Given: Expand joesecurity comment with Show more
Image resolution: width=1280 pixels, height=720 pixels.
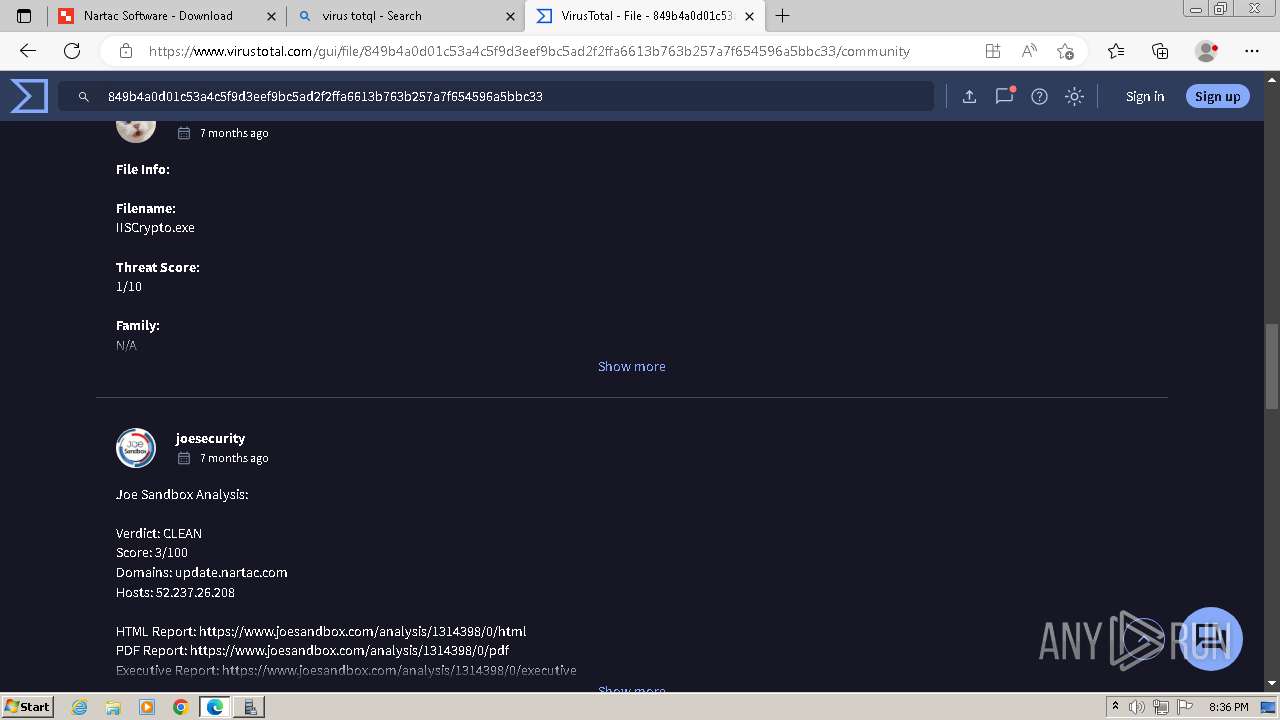Looking at the screenshot, I should (x=631, y=690).
